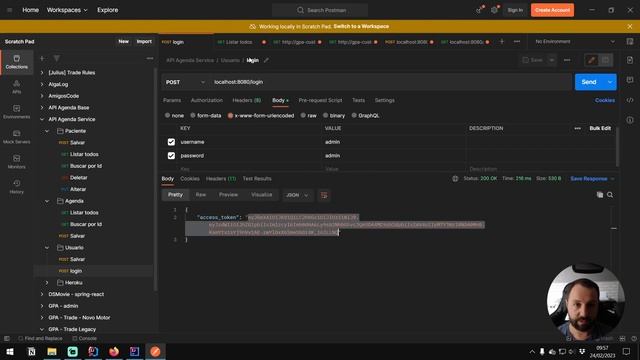640x360 pixels.
Task: Open the Monitors sidebar panel
Action: [x=16, y=162]
